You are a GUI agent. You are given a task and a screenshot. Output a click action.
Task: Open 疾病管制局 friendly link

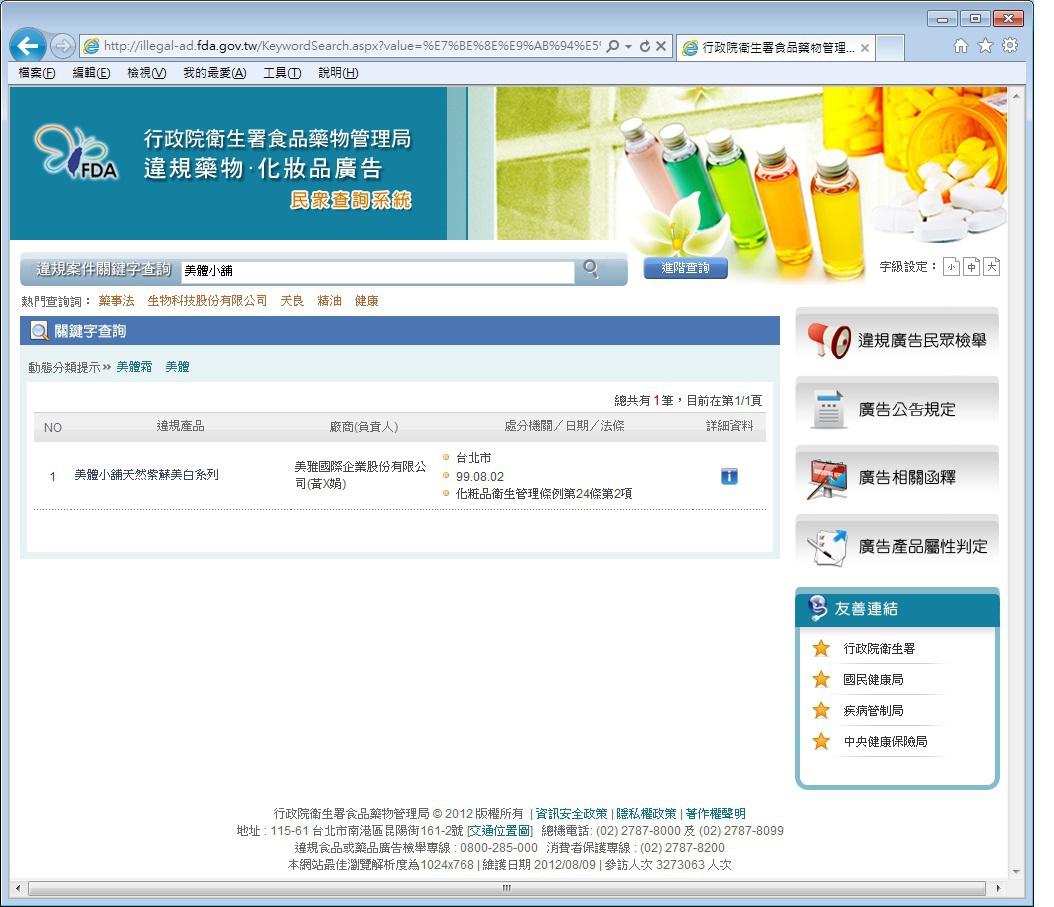[873, 711]
